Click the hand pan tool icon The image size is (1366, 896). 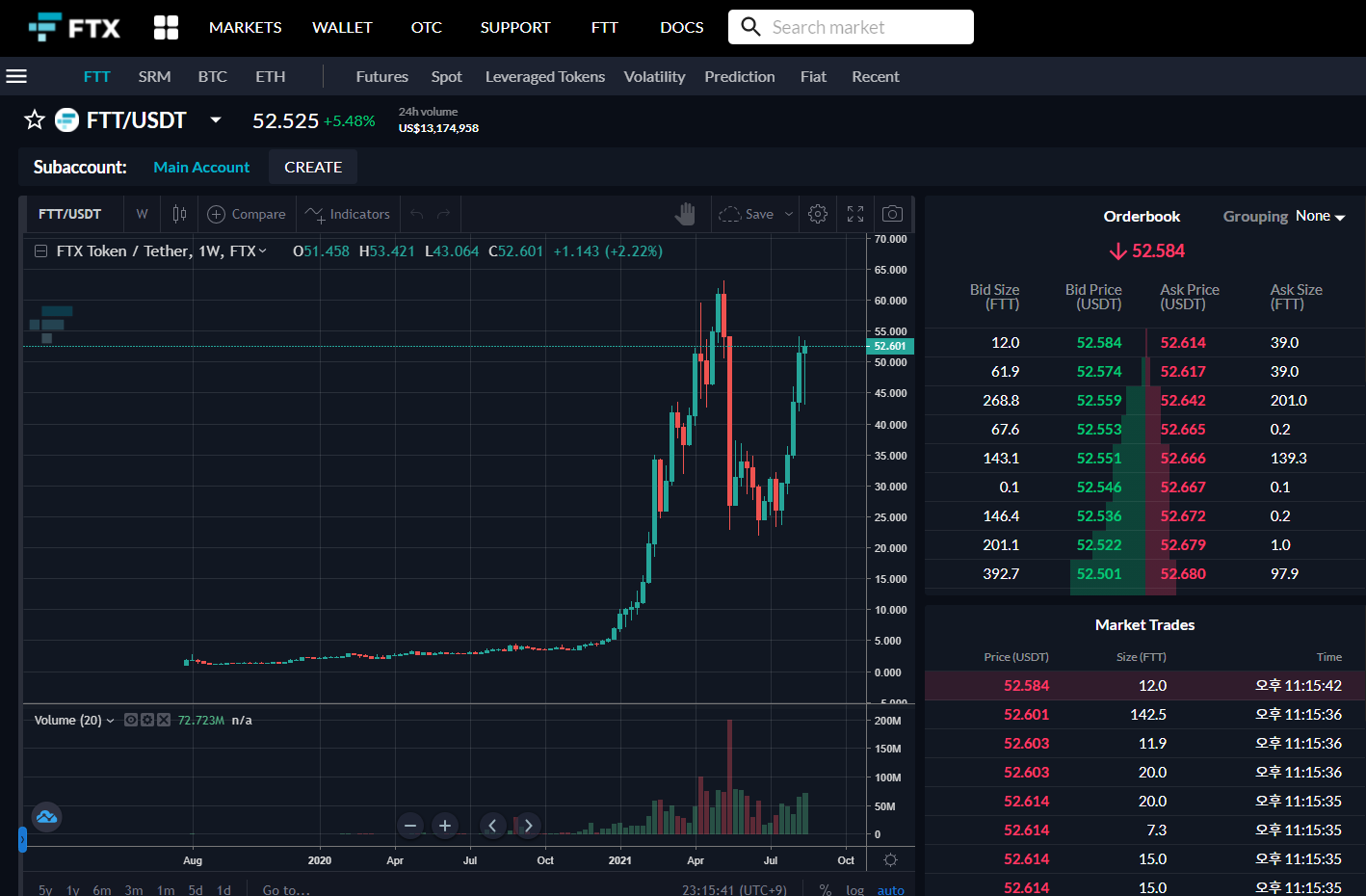[685, 214]
